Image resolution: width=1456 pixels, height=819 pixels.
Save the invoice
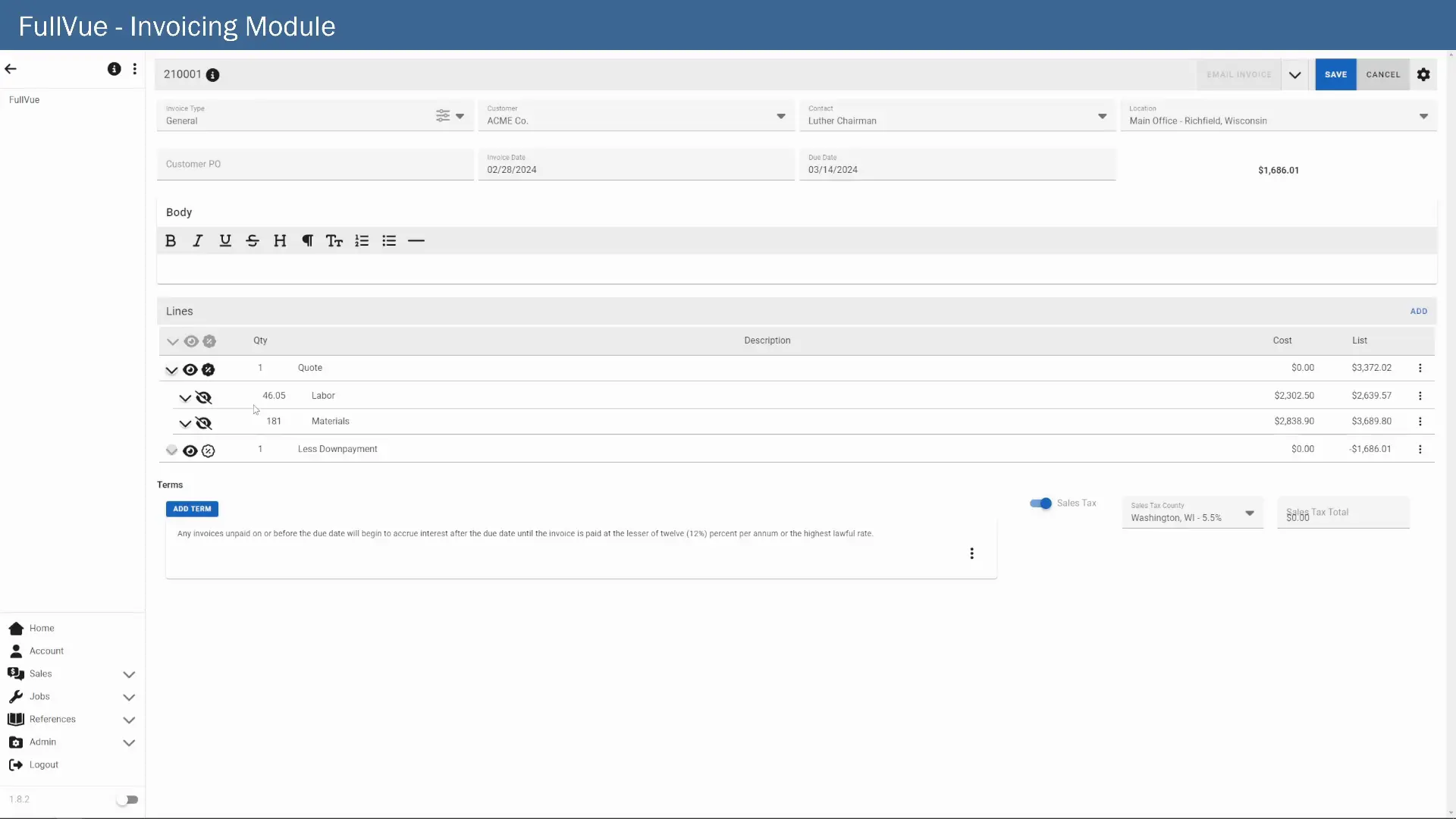click(x=1335, y=75)
